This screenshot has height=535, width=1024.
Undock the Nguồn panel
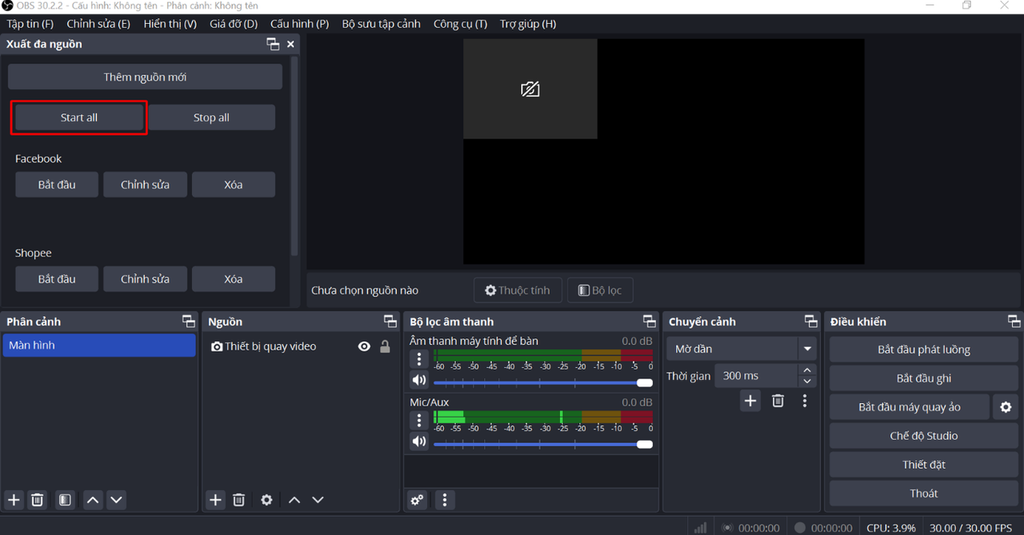click(x=390, y=321)
